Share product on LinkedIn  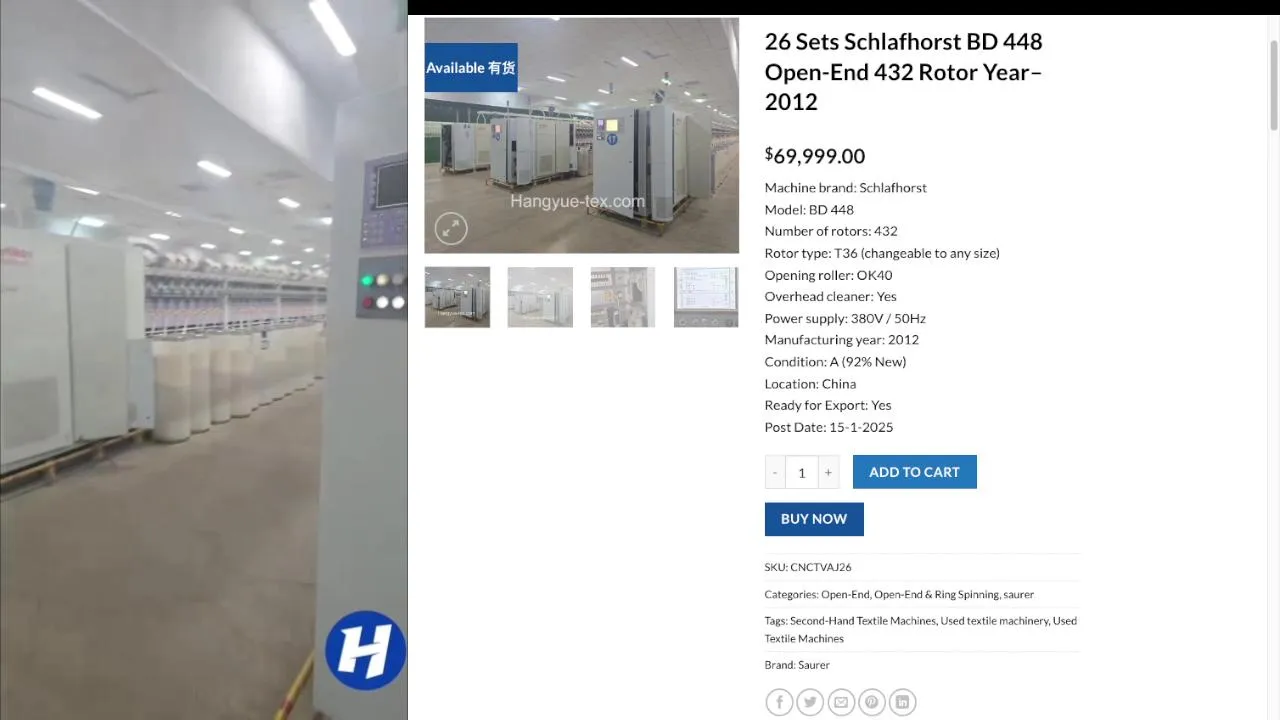(x=903, y=702)
